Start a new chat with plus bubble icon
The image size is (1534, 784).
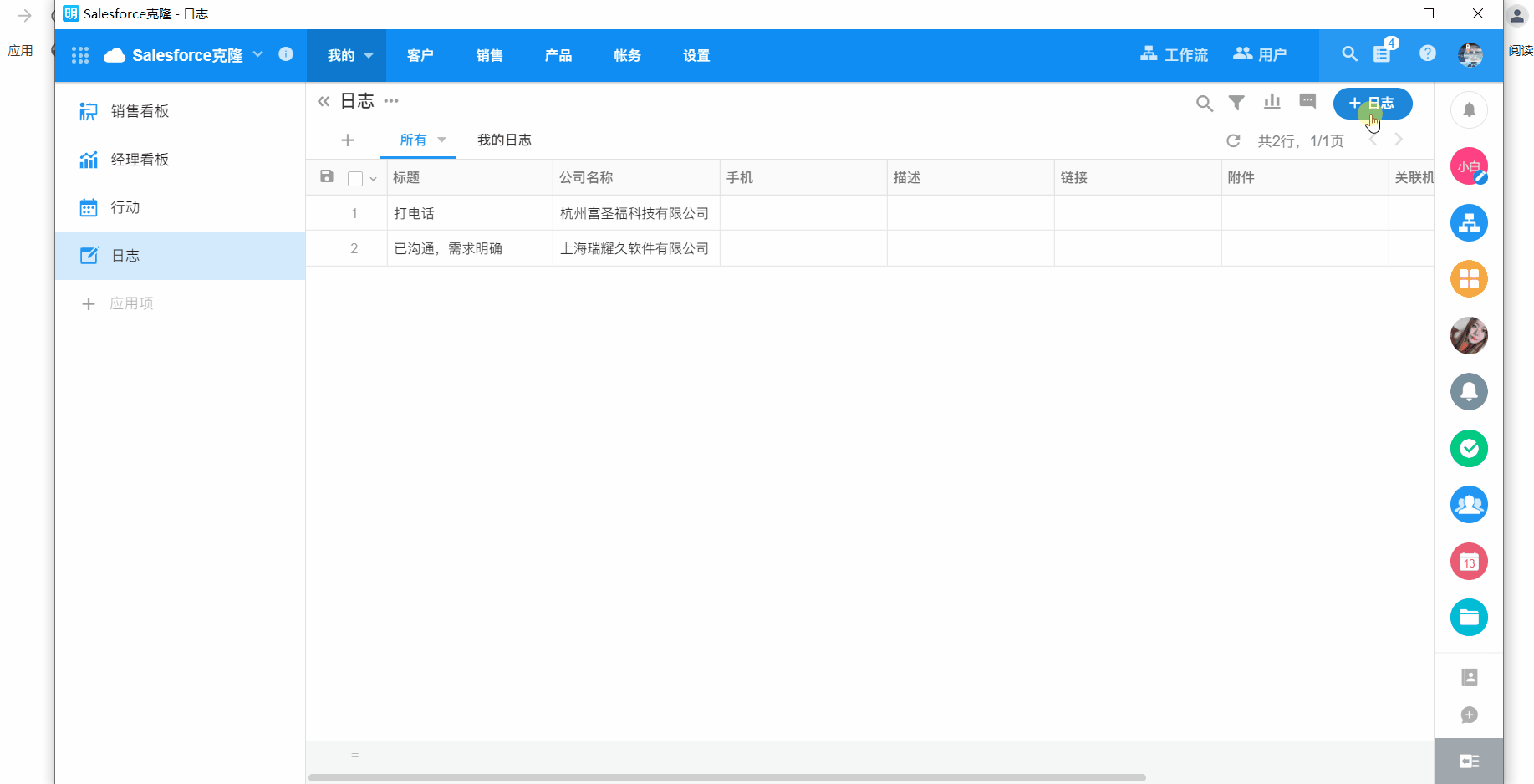(1469, 715)
